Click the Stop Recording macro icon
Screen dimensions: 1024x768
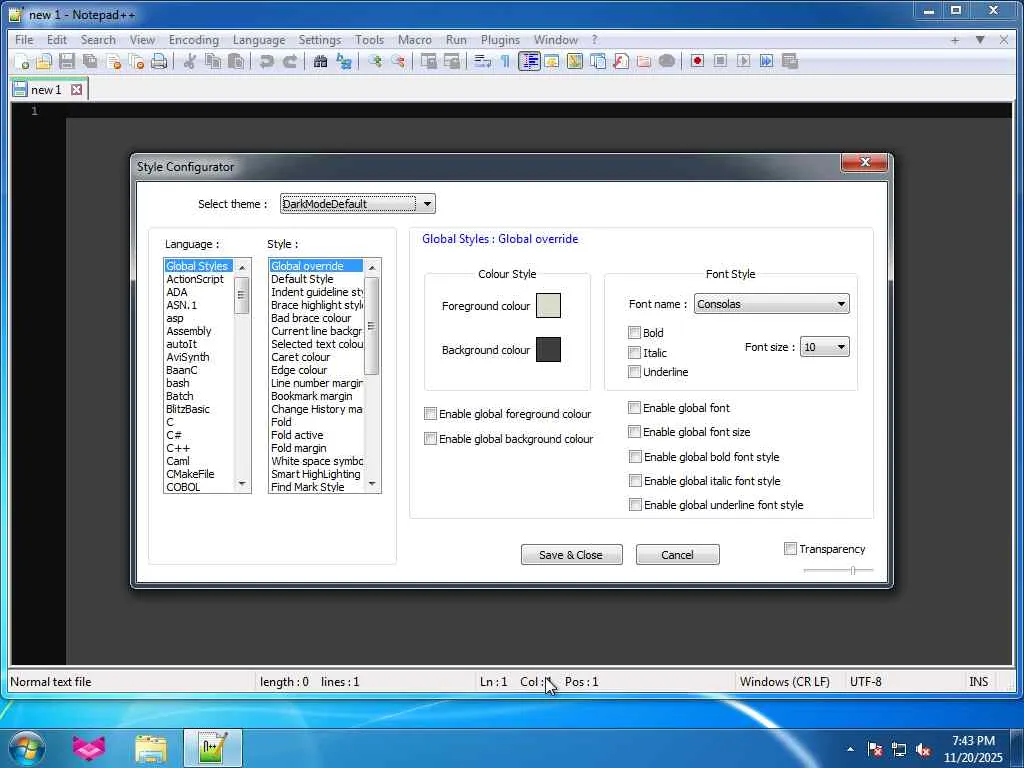720,61
